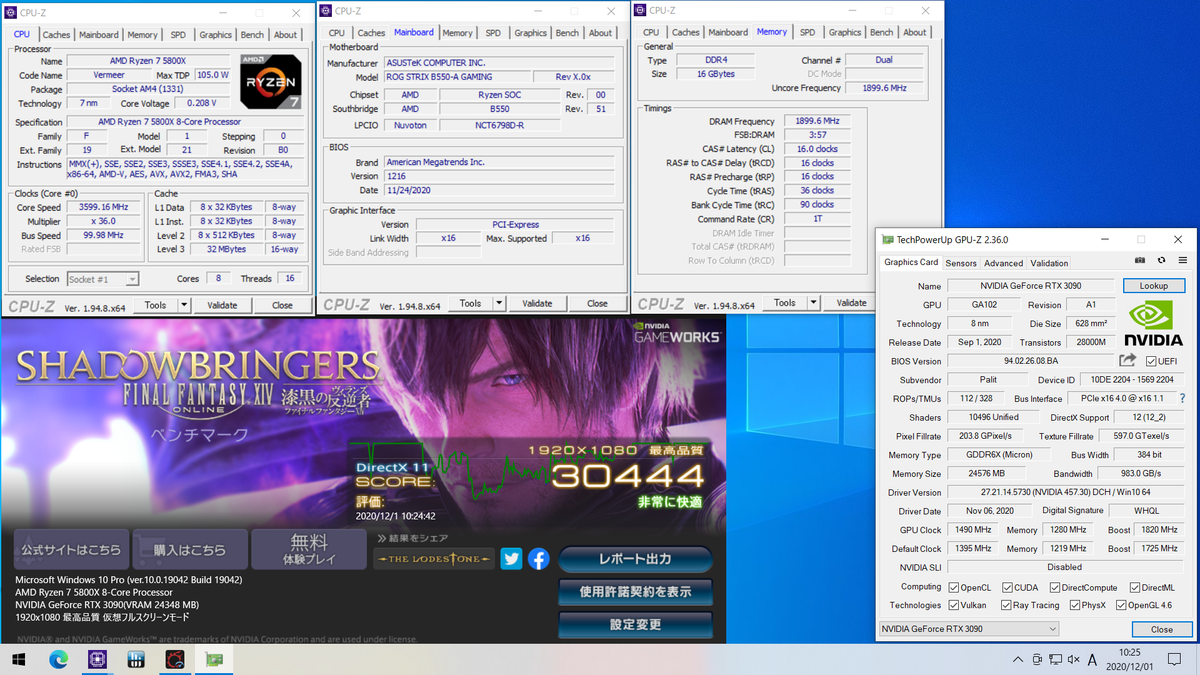The width and height of the screenshot is (1200, 675).
Task: Click the Lookup button in GPU-Z
Action: click(1153, 286)
